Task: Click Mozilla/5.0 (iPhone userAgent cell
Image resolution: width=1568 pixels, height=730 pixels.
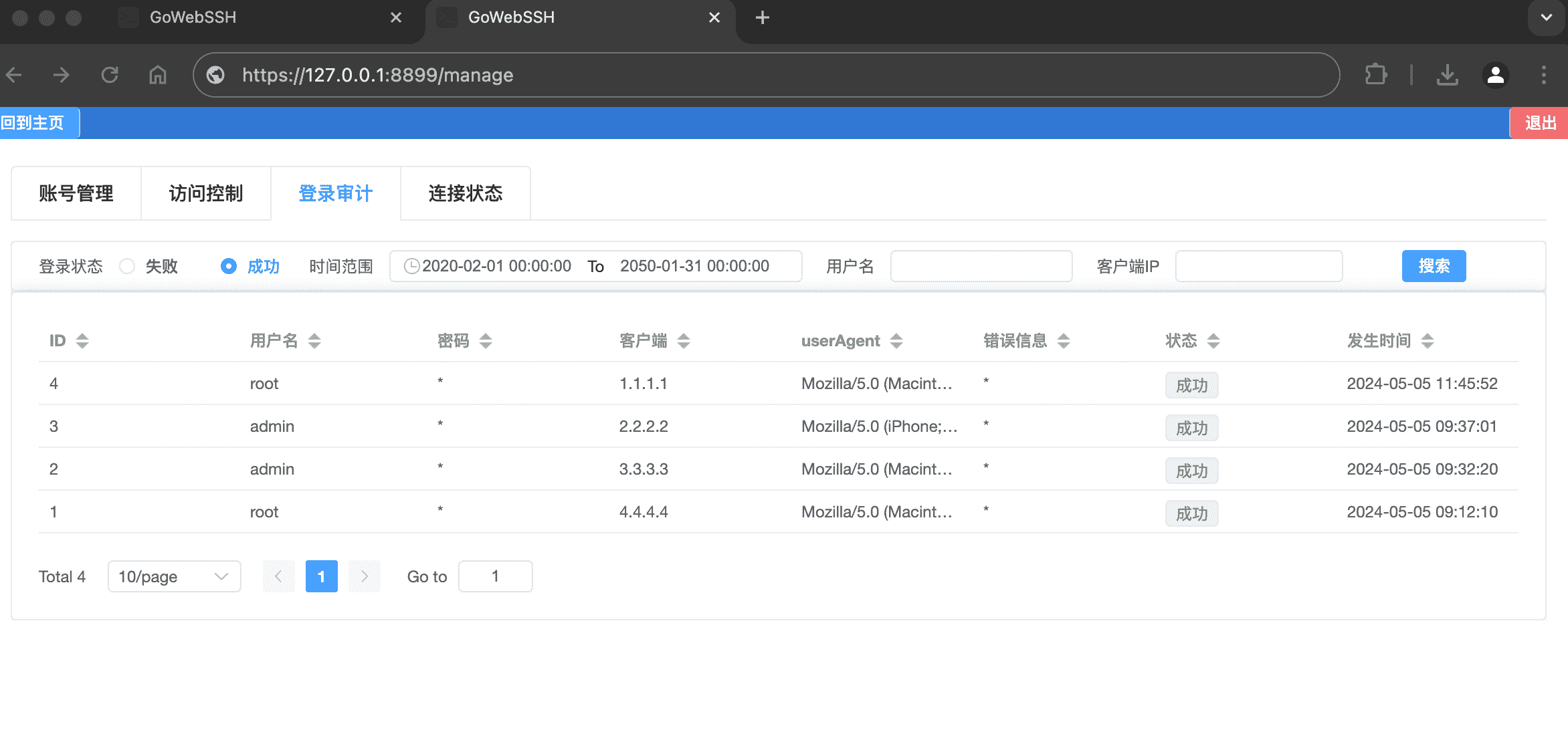Action: [x=880, y=427]
